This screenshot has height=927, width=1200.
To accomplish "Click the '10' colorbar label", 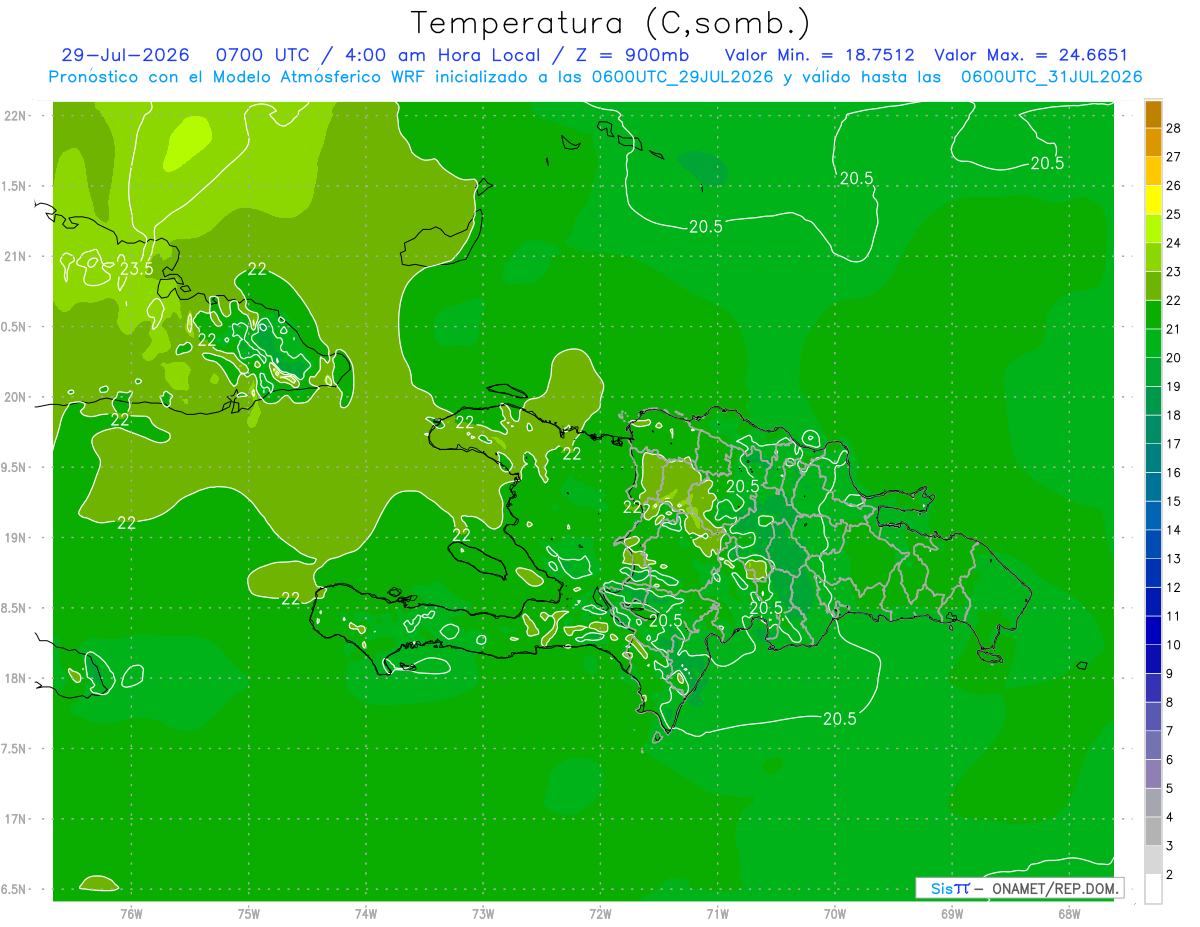I will (x=1173, y=645).
